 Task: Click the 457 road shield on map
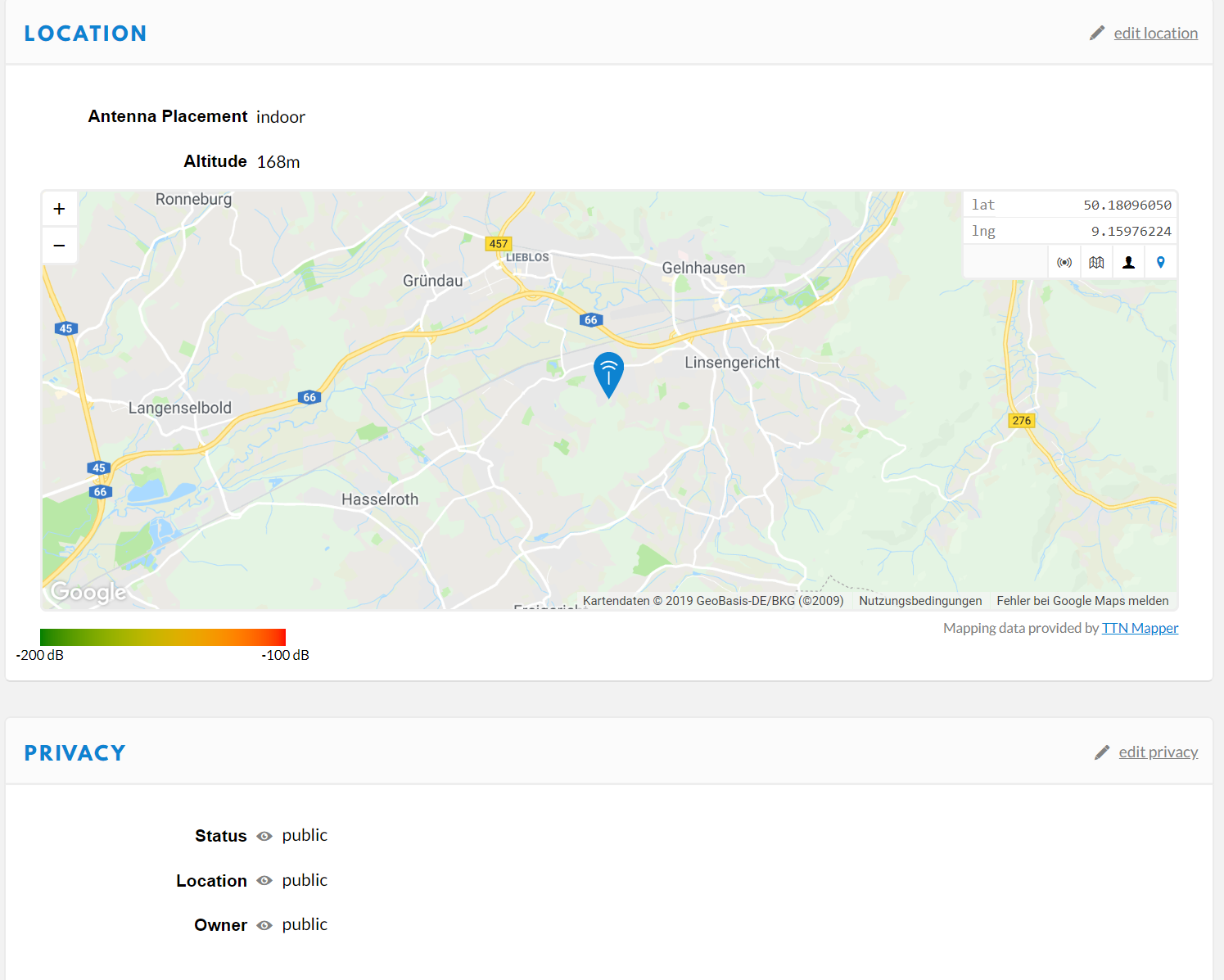click(499, 243)
